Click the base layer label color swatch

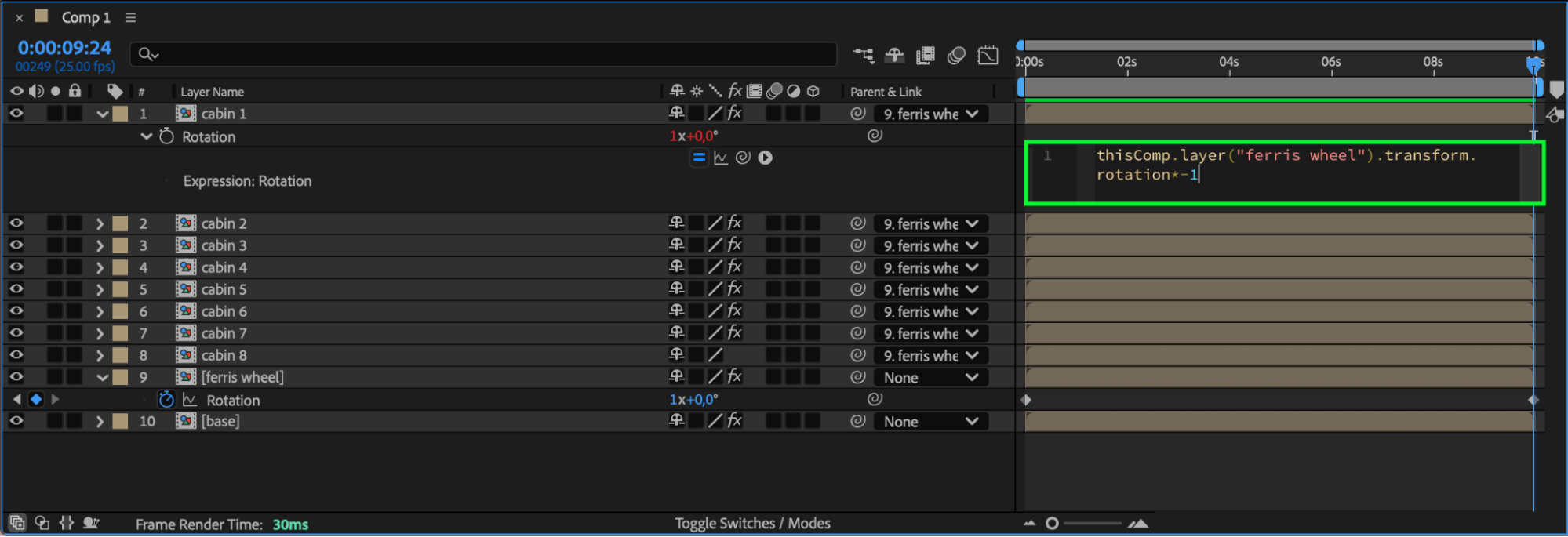click(120, 421)
